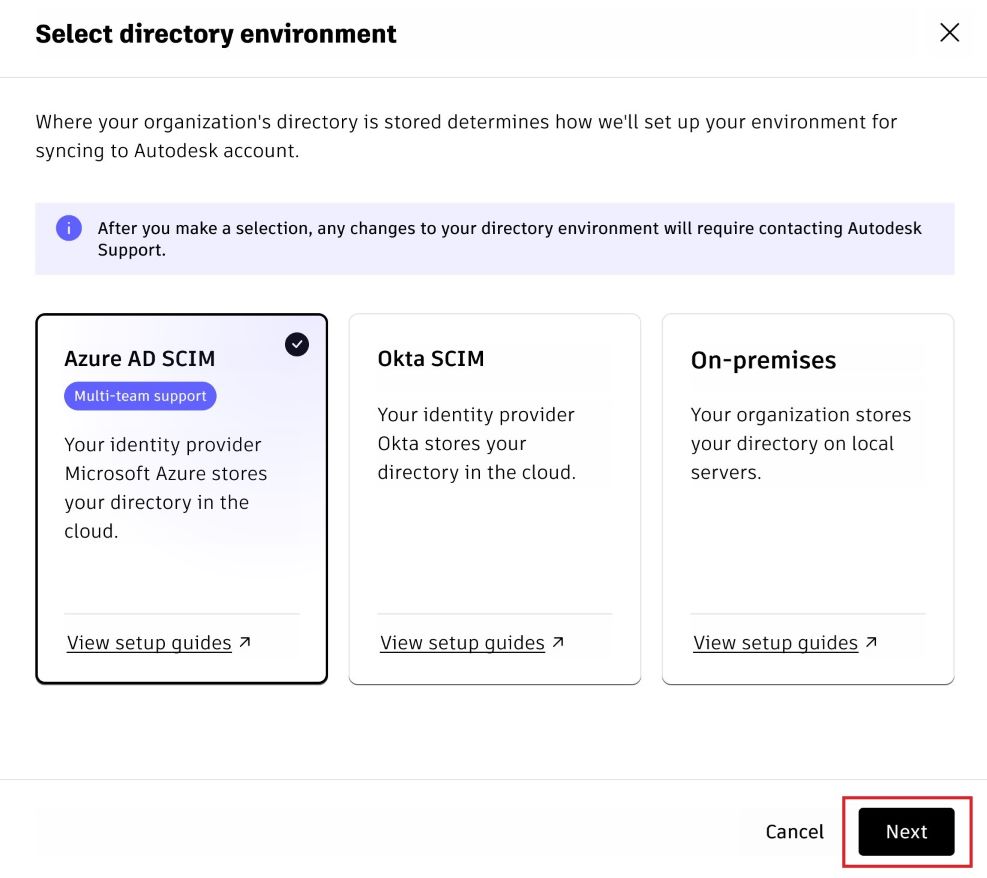Image resolution: width=987 pixels, height=878 pixels.
Task: Click the checkmark icon on Azure AD SCIM
Action: tap(297, 345)
